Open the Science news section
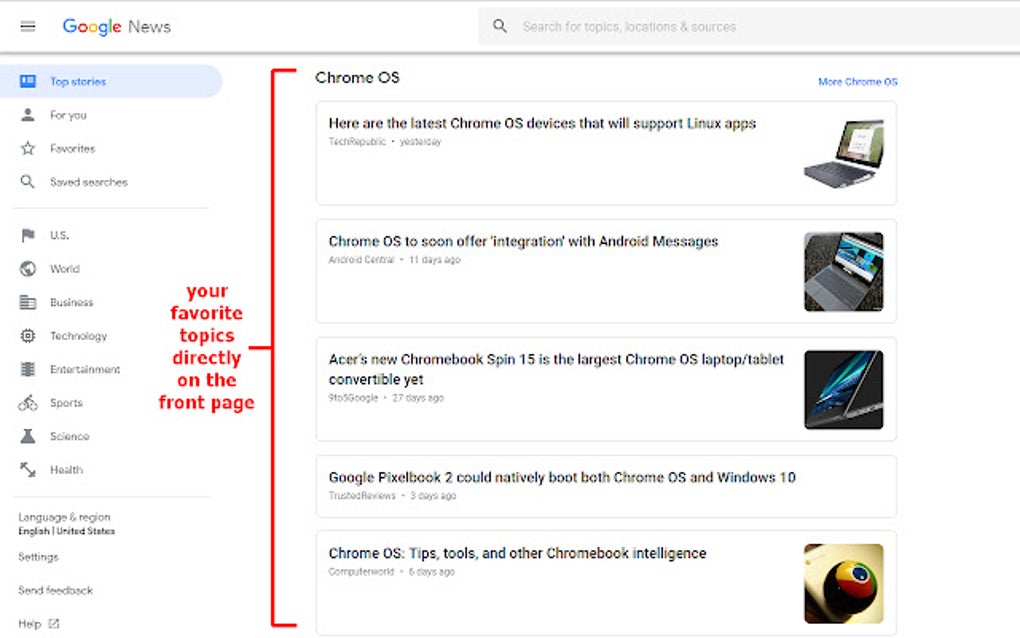The height and width of the screenshot is (638, 1020). (x=69, y=436)
